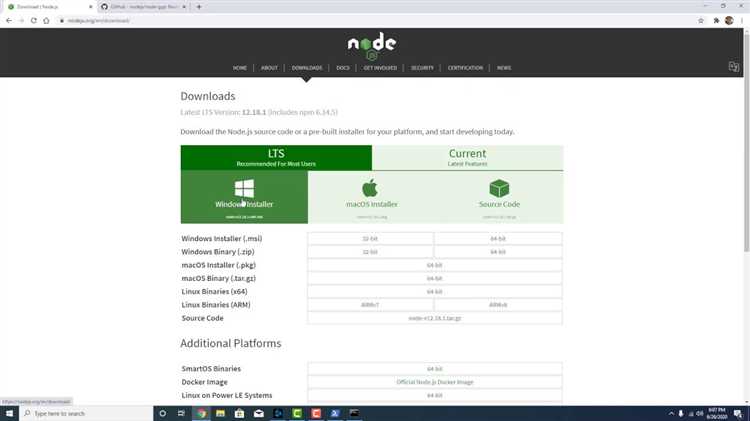Open the DOCS menu item

343,68
